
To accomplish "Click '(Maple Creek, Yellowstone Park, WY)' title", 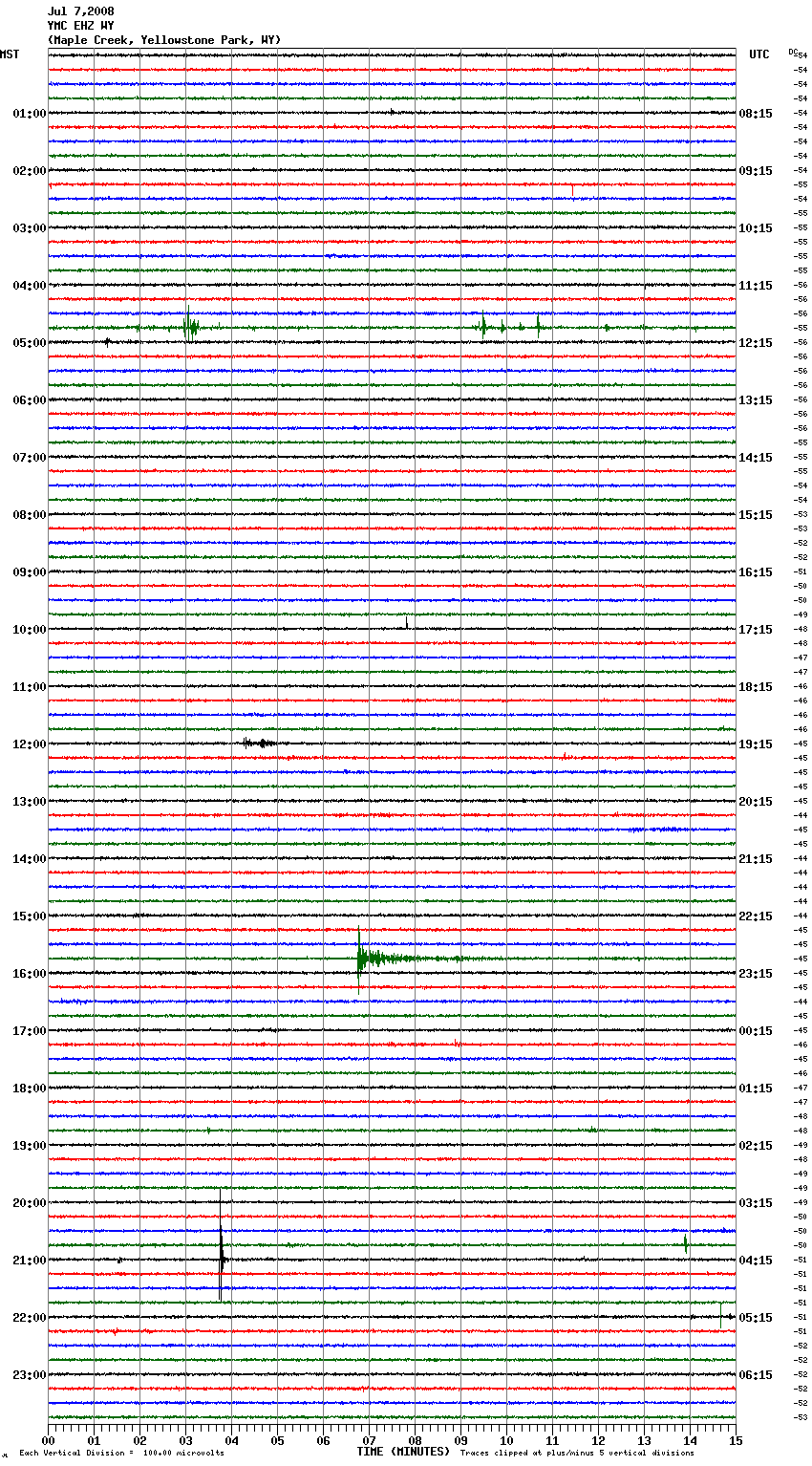I will point(164,40).
